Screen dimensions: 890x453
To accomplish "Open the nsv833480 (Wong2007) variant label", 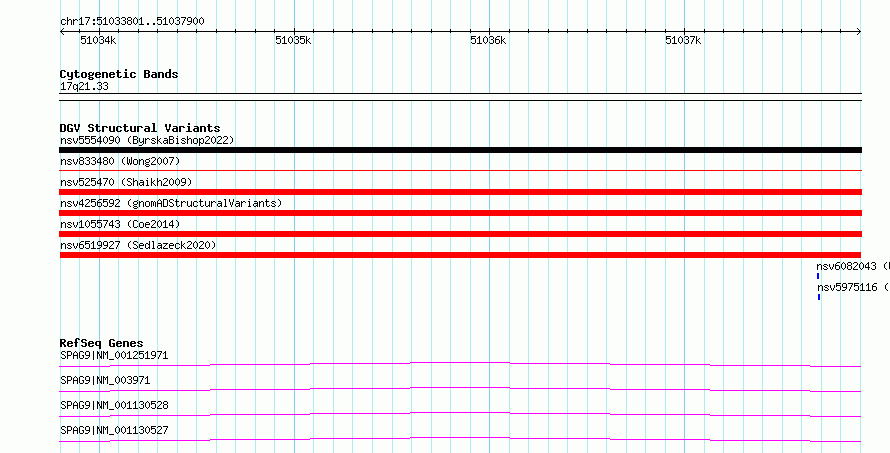I will click(x=120, y=161).
